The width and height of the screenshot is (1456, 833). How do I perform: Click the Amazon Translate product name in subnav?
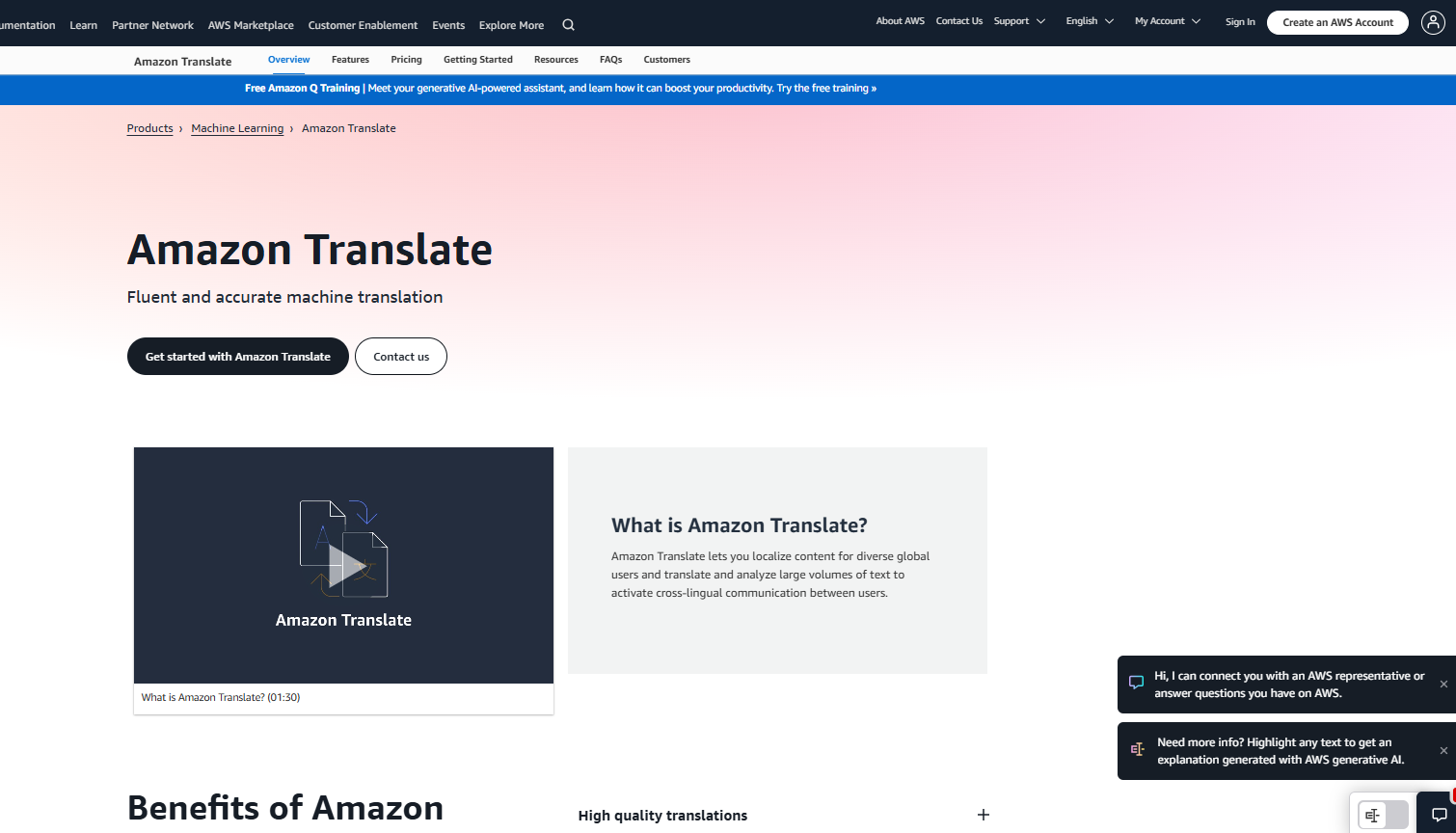(x=183, y=62)
